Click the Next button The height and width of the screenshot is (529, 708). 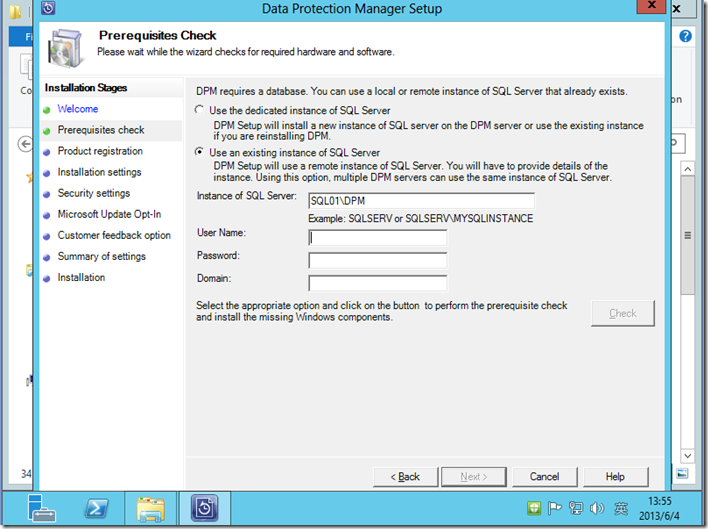[x=474, y=477]
